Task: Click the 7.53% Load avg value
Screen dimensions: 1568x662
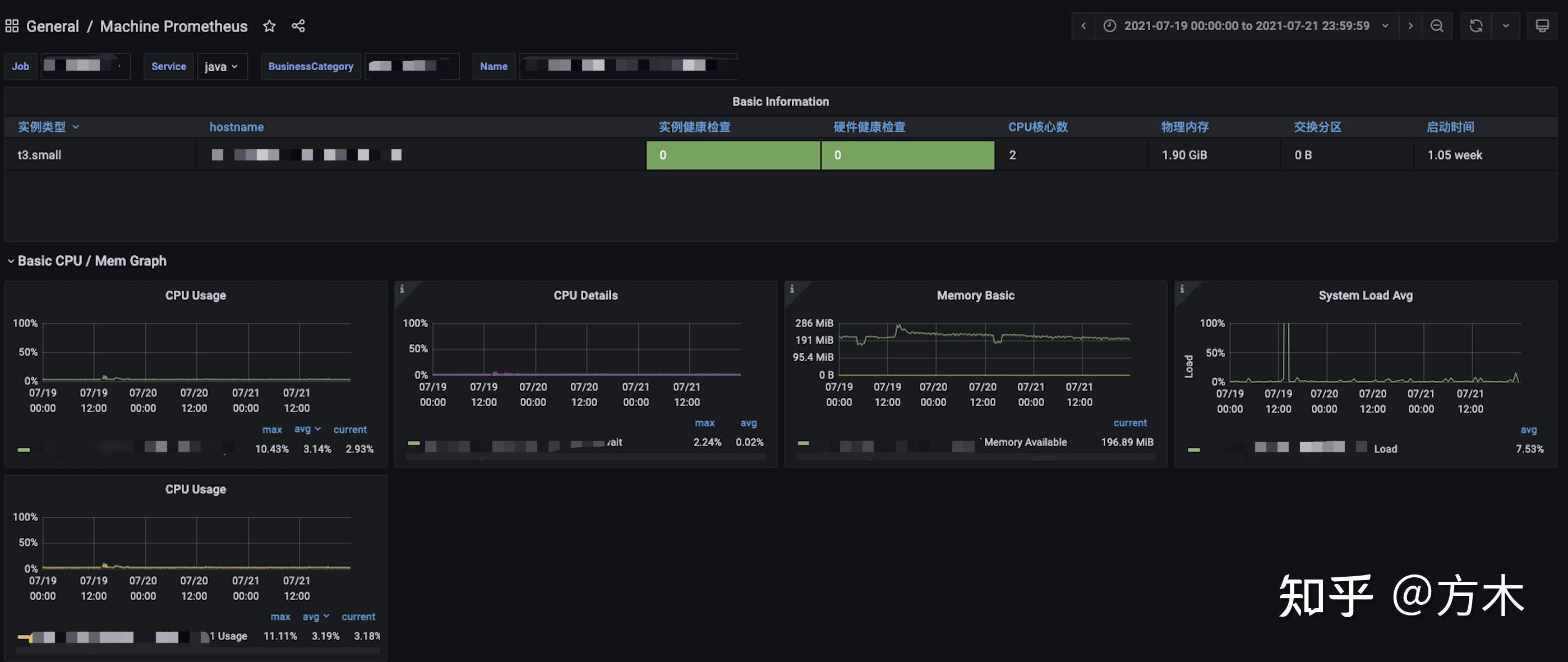Action: coord(1529,449)
